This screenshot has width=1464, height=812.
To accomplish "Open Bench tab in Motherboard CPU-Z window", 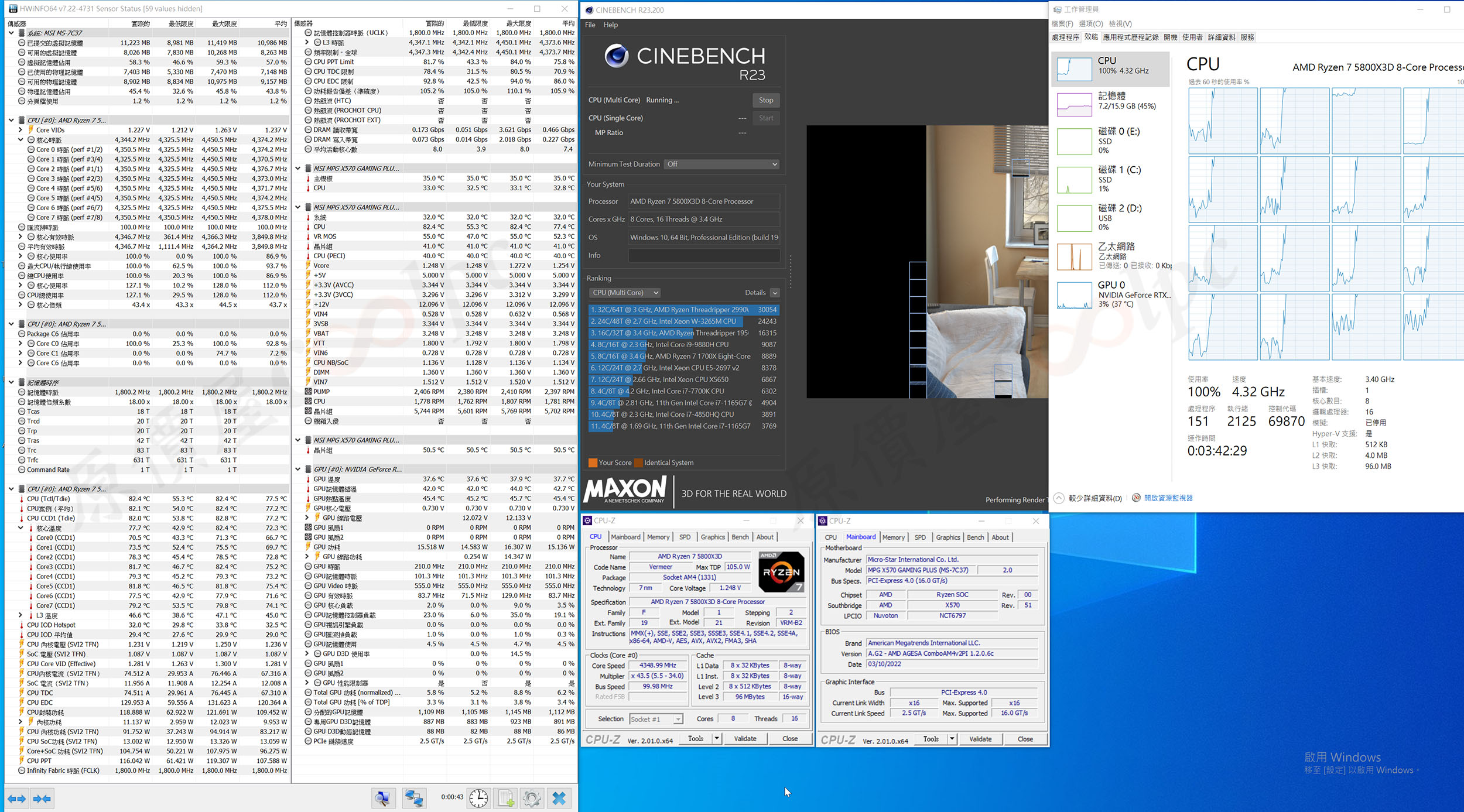I will click(975, 537).
